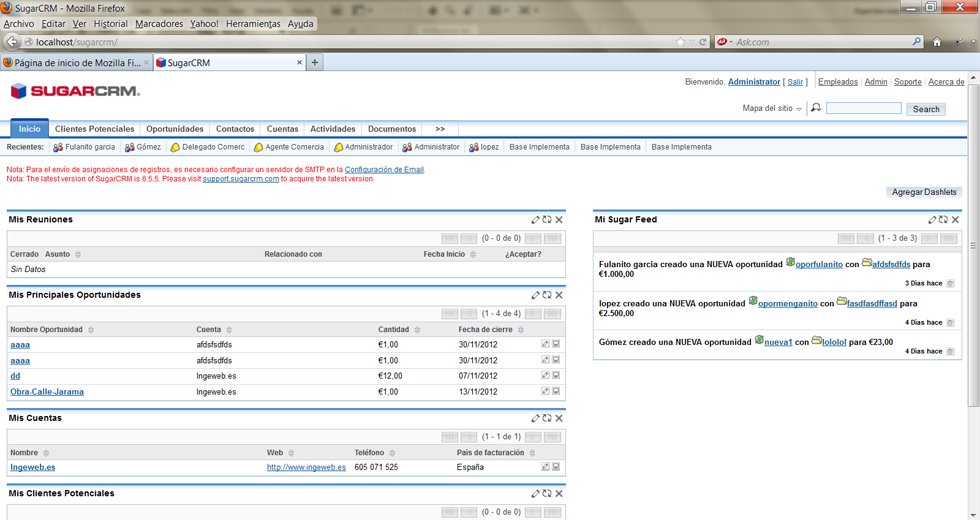
Task: Sort accounts by Teléfono column
Action: 375,452
